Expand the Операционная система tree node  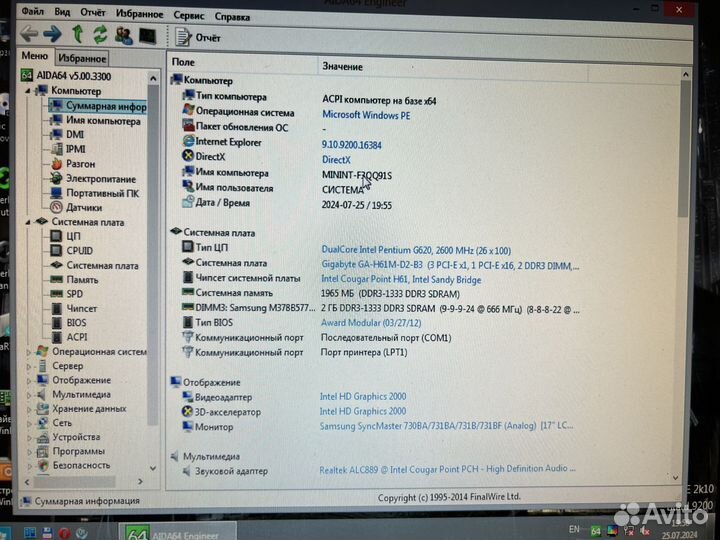click(x=28, y=352)
